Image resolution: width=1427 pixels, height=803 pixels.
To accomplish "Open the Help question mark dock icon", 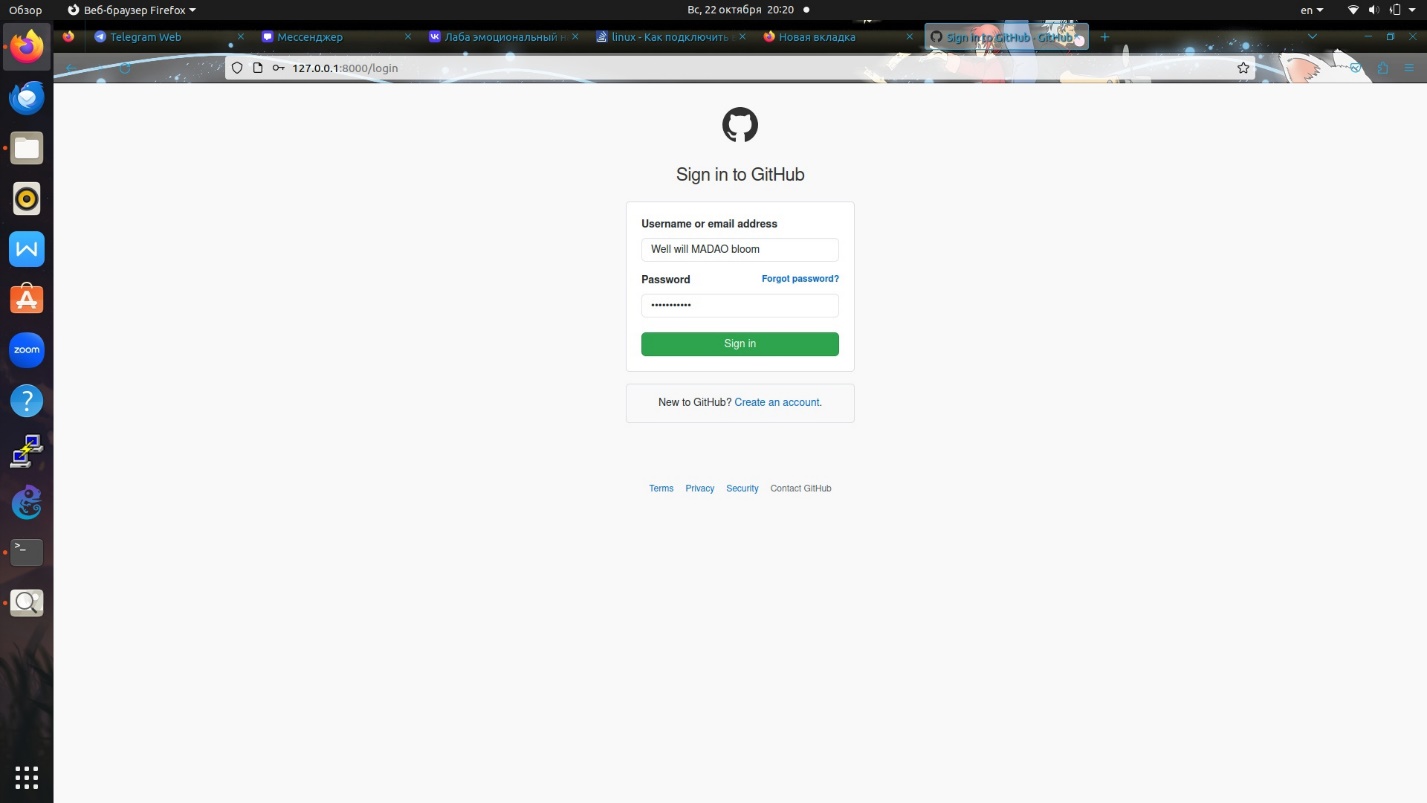I will [27, 401].
